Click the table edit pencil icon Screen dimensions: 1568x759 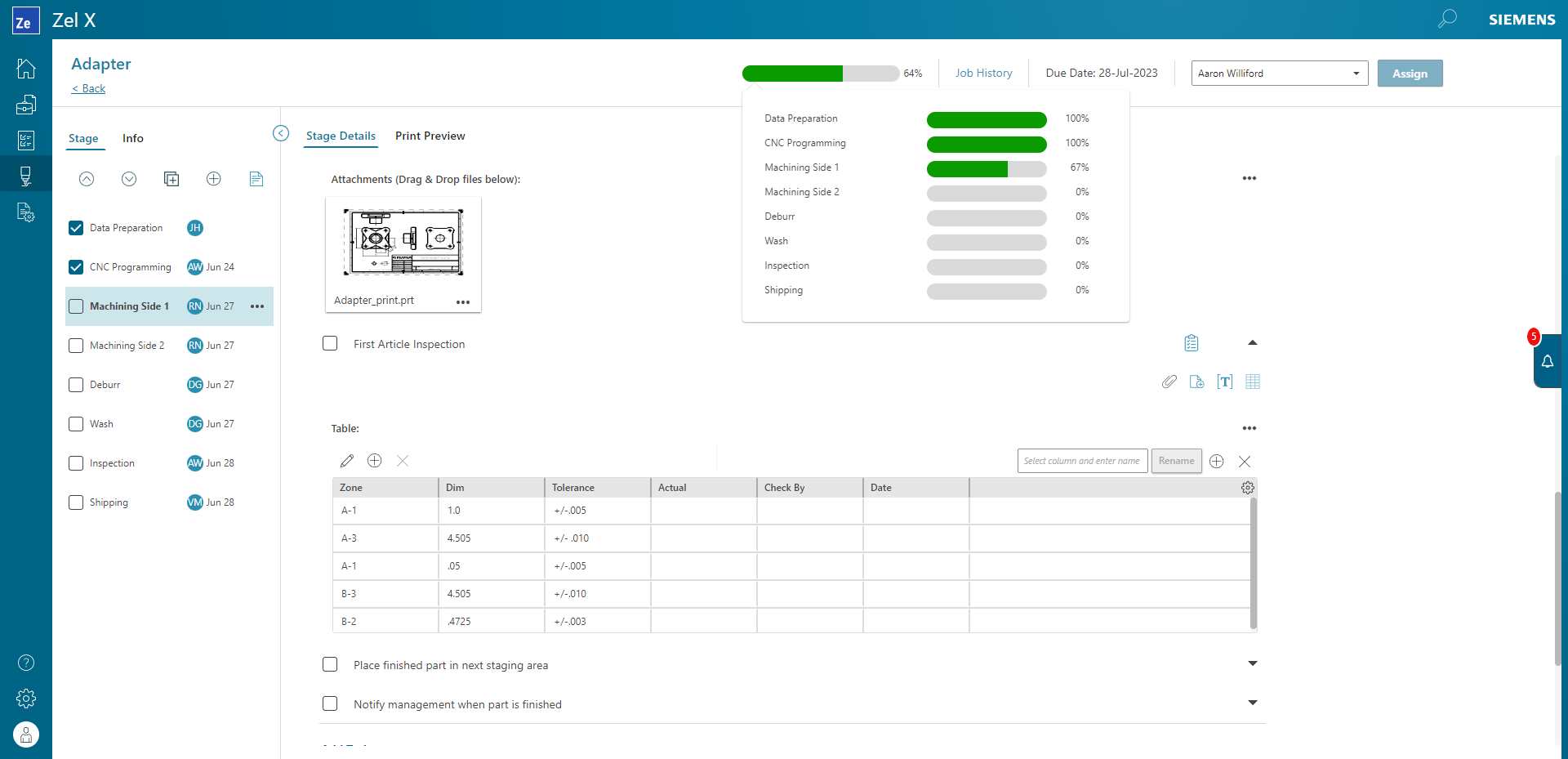coord(347,461)
